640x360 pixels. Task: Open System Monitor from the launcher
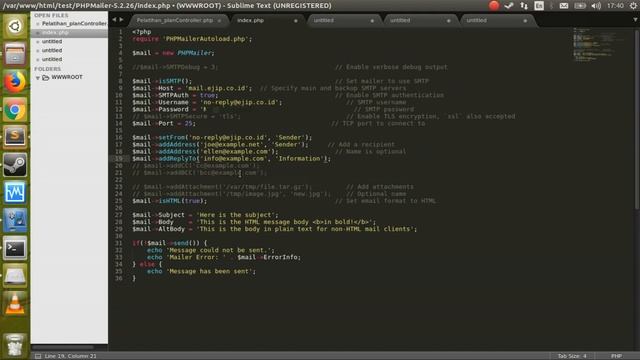[15, 192]
